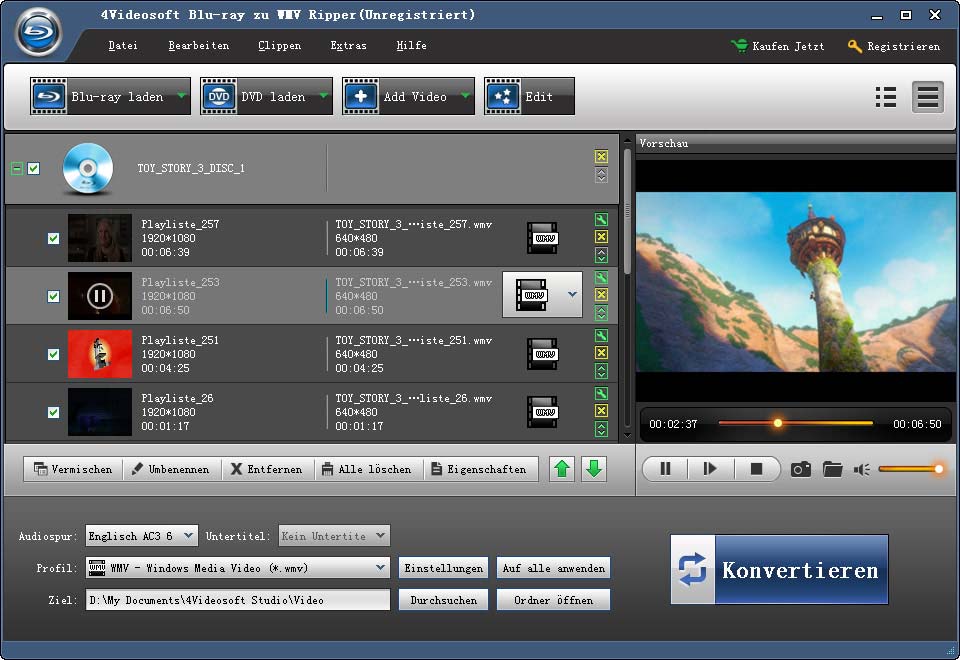Open the Blu-ray laden dropdown arrow
Screen dimensions: 960x660
click(x=181, y=97)
